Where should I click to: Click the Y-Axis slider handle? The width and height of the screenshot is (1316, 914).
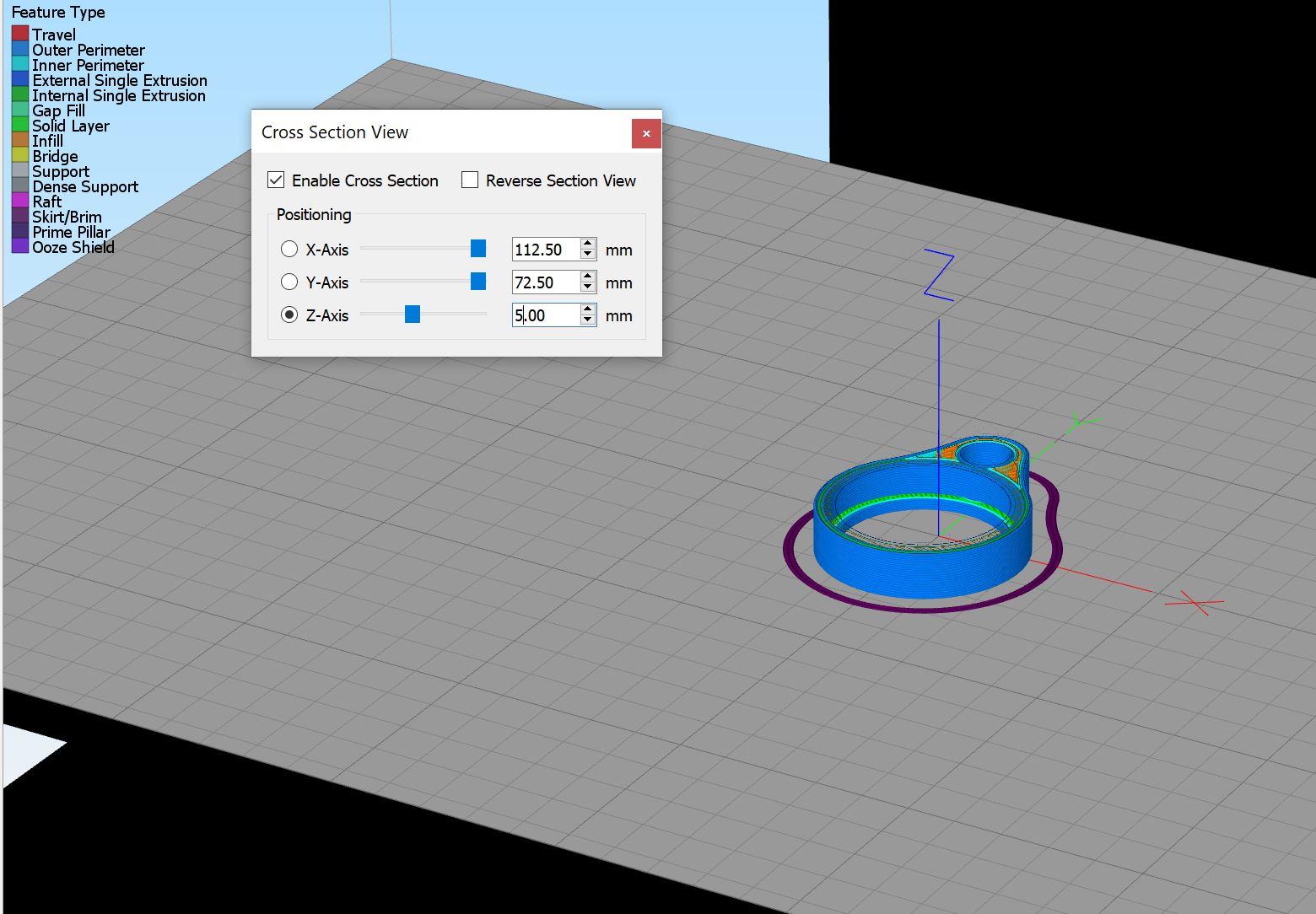[x=478, y=281]
